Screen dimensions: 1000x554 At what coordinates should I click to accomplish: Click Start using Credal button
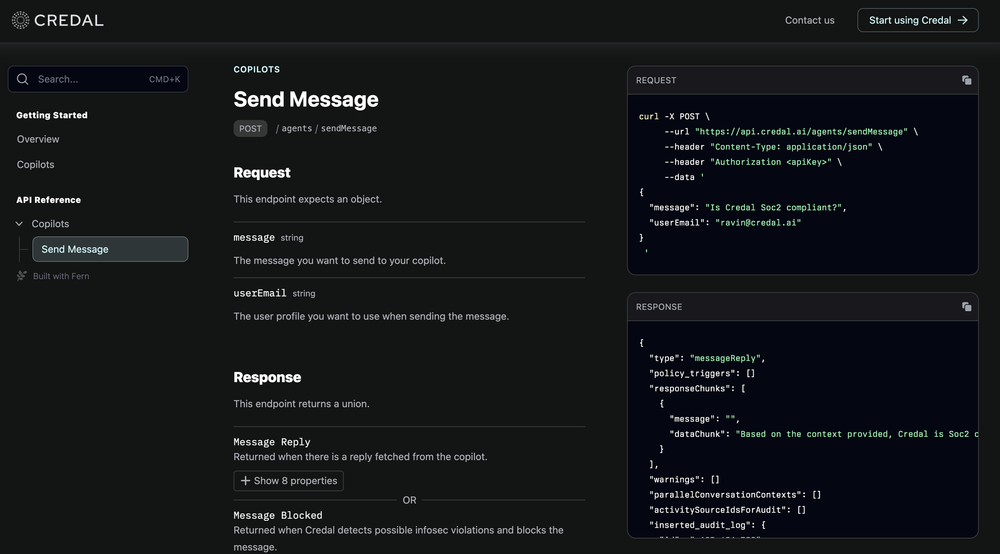pyautogui.click(x=918, y=20)
